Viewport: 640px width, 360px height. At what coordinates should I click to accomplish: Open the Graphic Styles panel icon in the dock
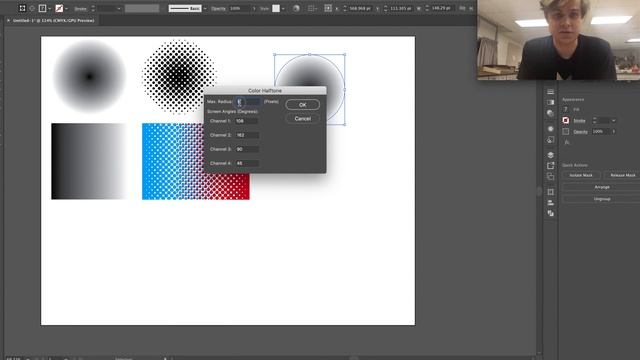(551, 140)
